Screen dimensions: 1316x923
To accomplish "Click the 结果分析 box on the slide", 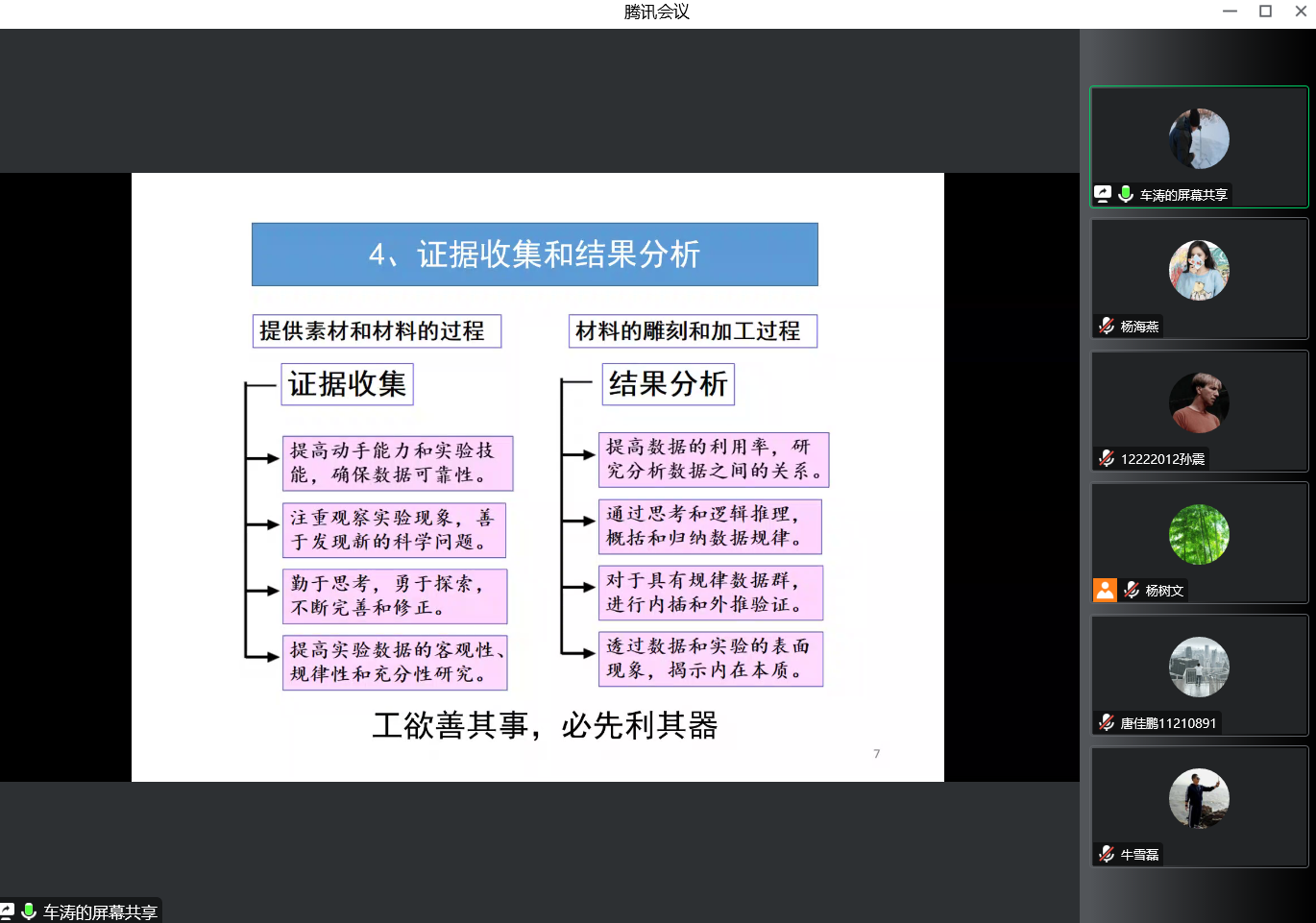I will (668, 384).
